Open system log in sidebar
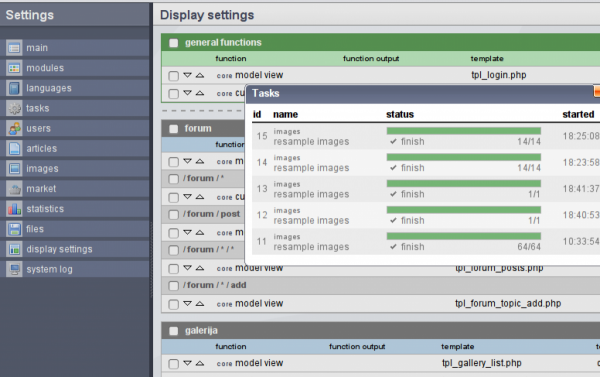 tap(49, 269)
